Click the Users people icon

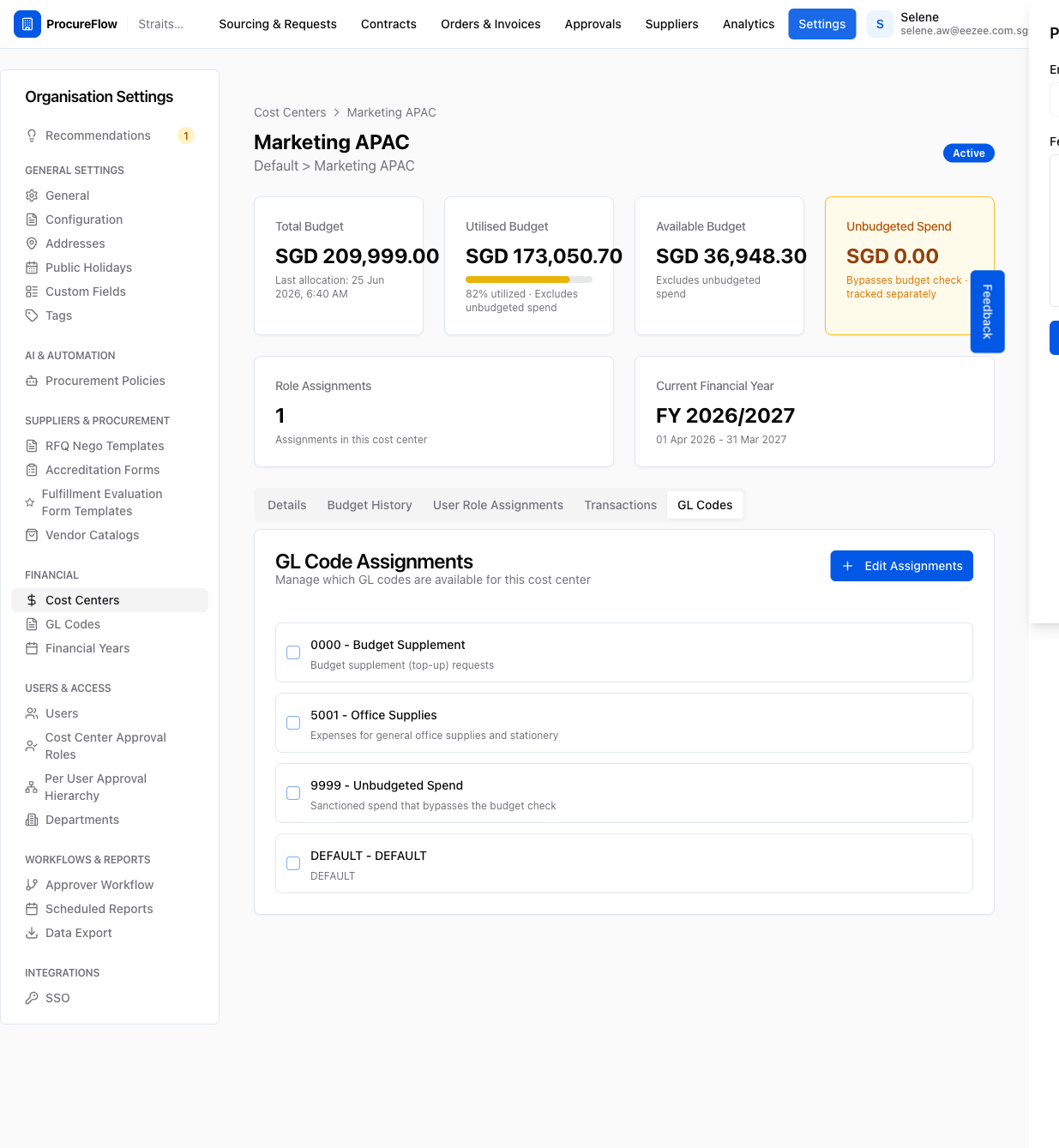pyautogui.click(x=32, y=713)
